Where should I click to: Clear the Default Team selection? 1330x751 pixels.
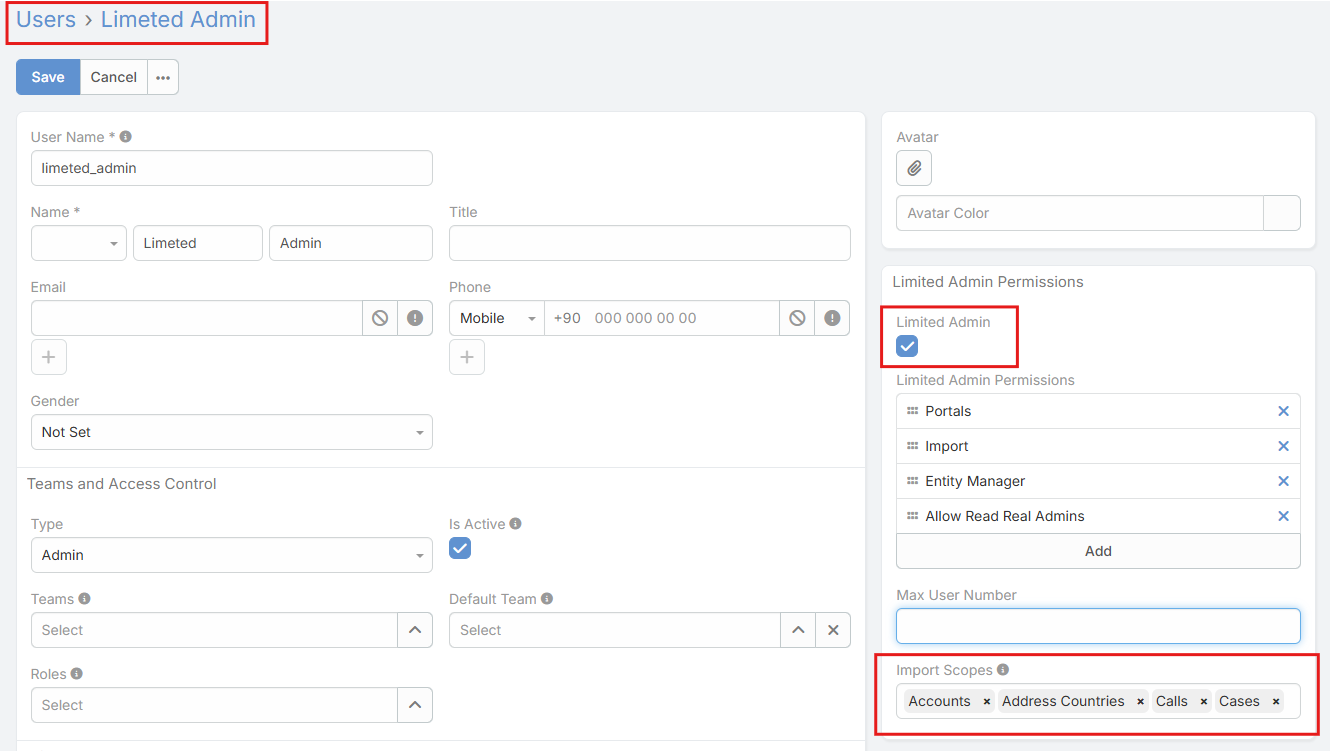point(832,630)
